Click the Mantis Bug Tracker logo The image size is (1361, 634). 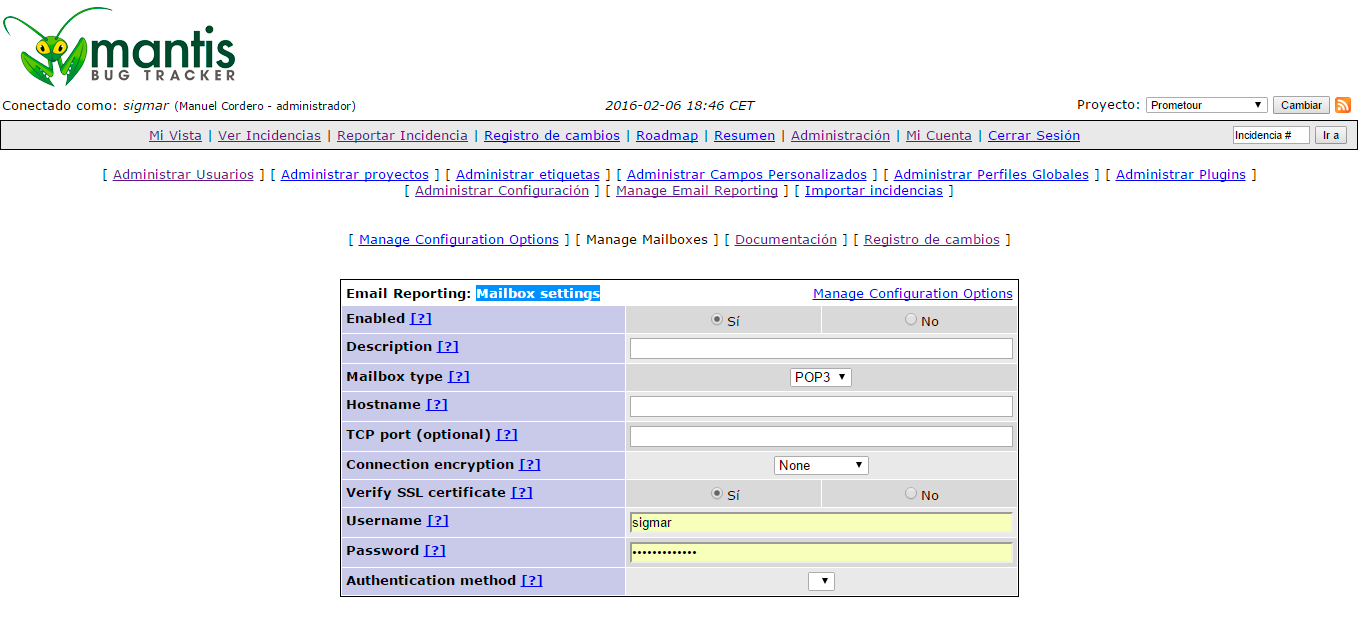coord(120,47)
